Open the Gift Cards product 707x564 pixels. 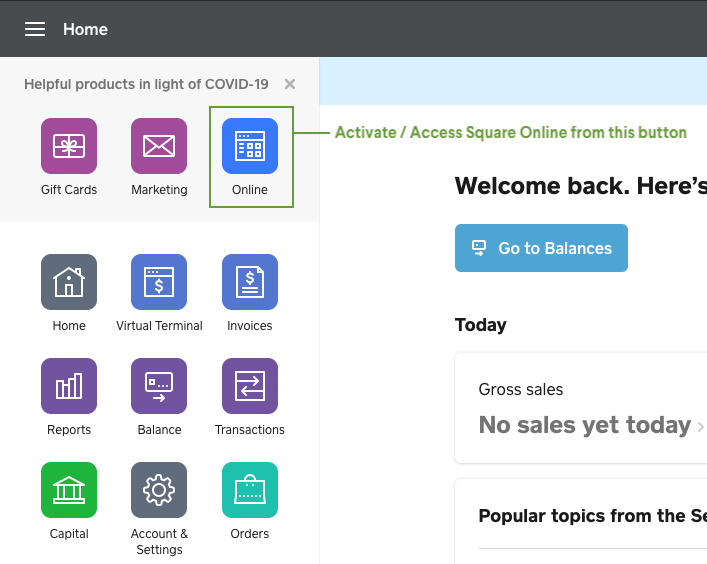(x=69, y=146)
